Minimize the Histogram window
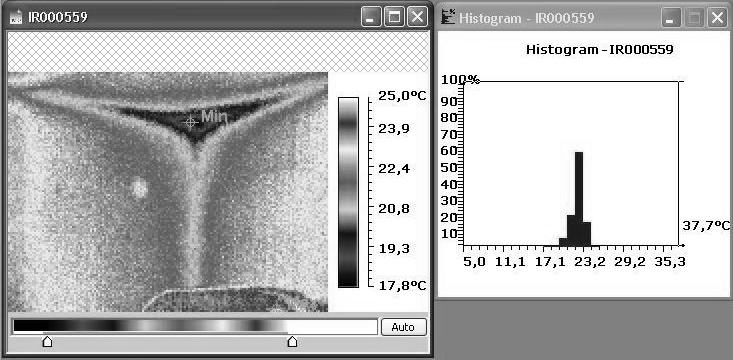Image resolution: width=733 pixels, height=360 pixels. [671, 18]
